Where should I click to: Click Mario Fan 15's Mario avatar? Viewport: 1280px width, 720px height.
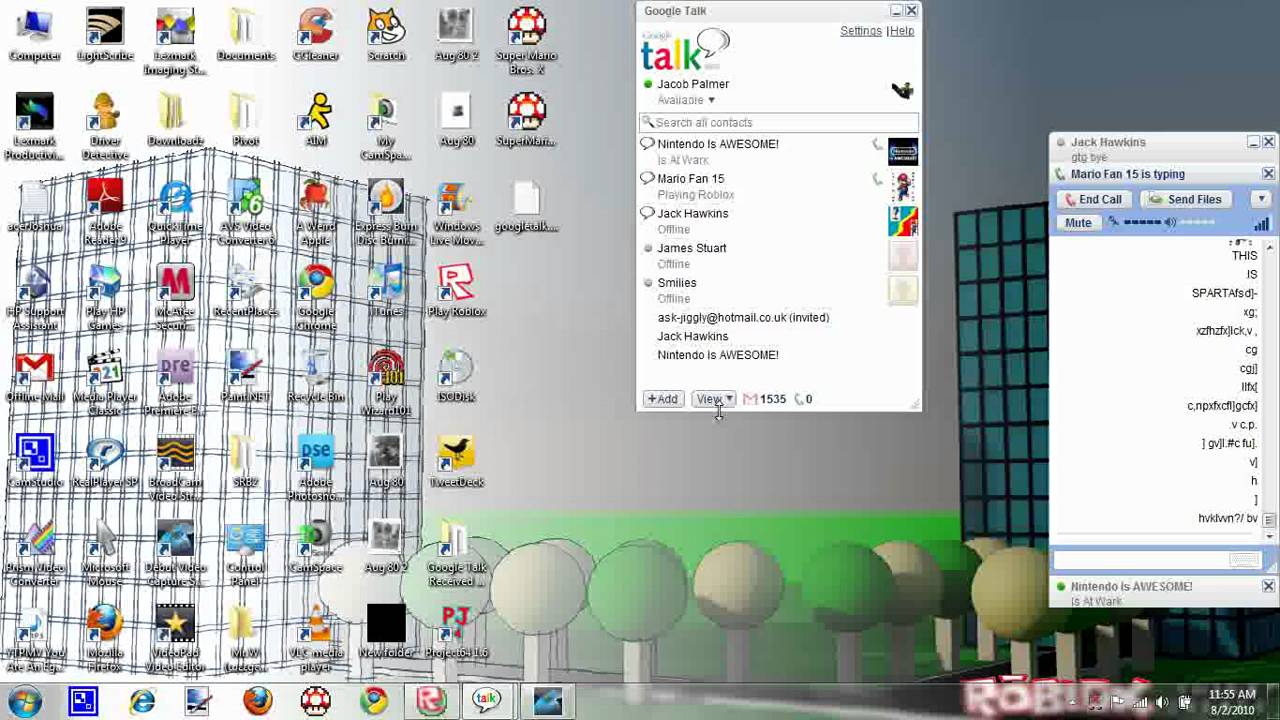tap(902, 186)
